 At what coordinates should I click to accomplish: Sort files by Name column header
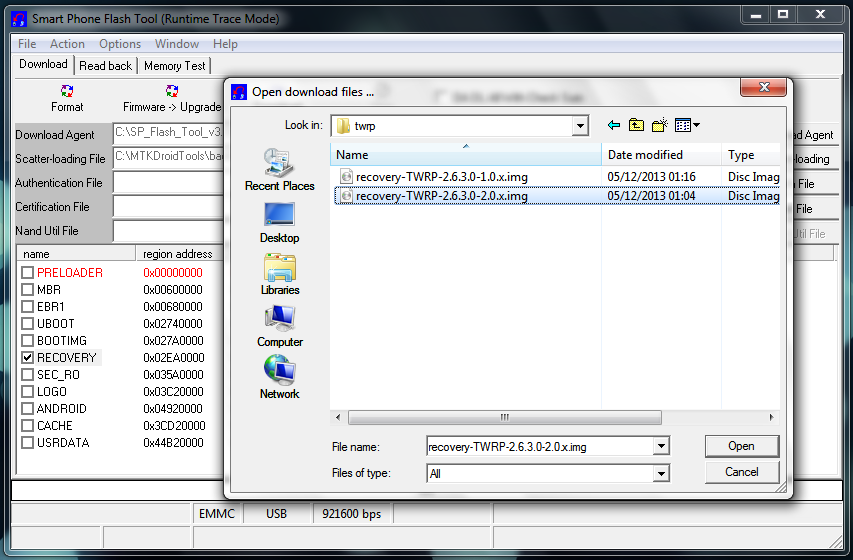coord(466,155)
